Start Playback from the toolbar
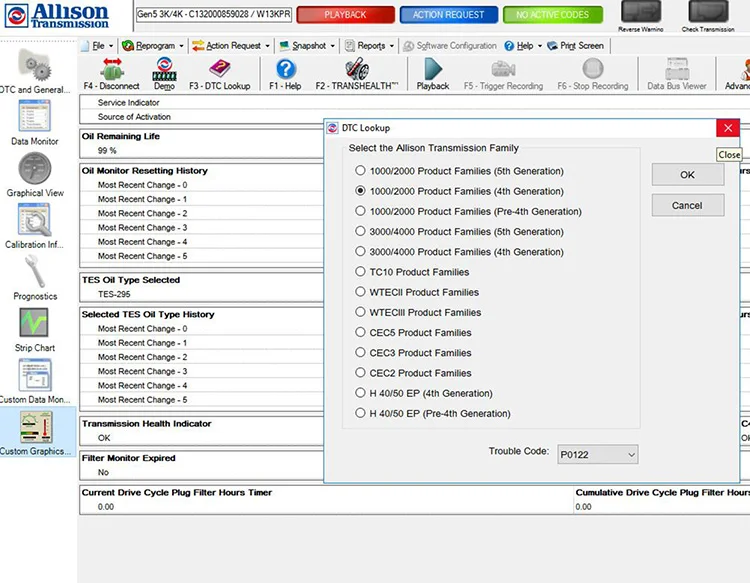Viewport: 750px width, 583px height. click(432, 74)
